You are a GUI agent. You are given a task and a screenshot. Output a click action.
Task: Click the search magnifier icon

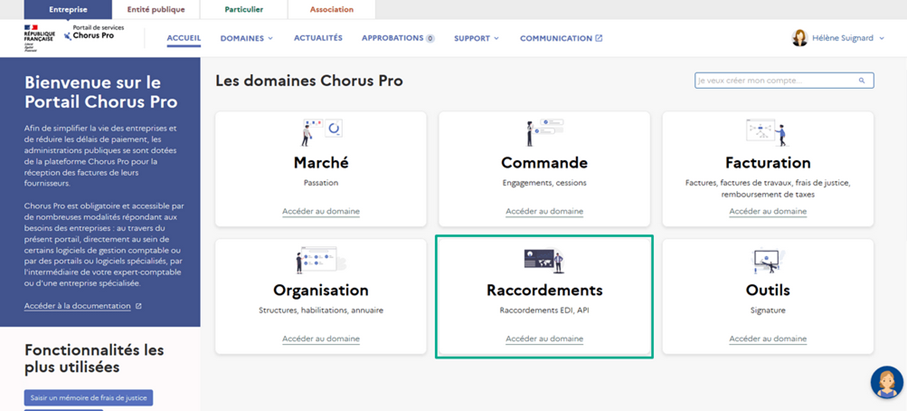[862, 80]
